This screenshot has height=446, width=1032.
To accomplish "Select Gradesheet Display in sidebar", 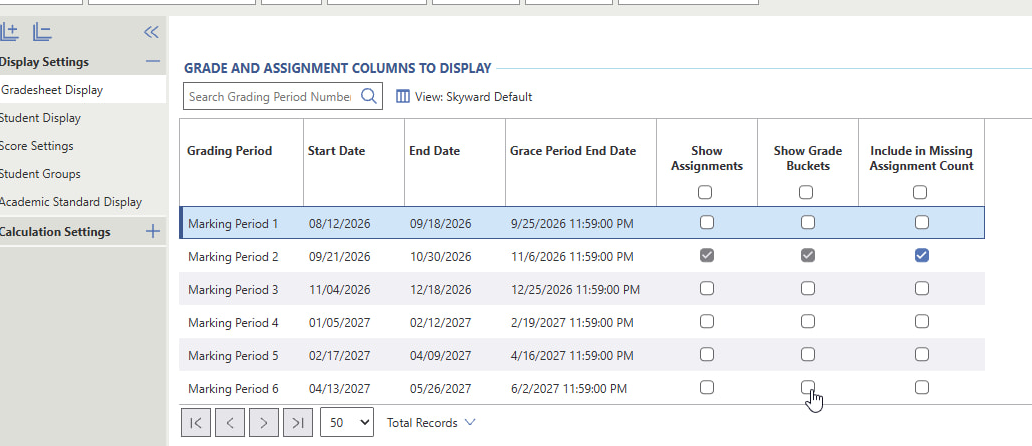I will click(x=83, y=90).
